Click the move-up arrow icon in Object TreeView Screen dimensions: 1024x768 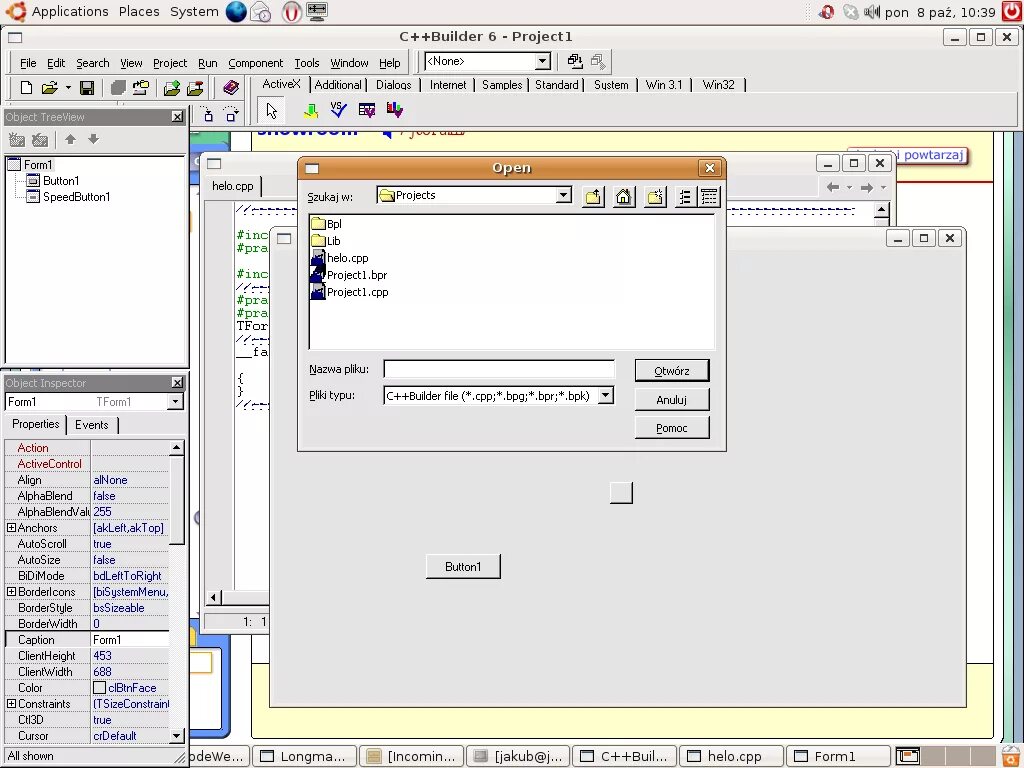[71, 139]
